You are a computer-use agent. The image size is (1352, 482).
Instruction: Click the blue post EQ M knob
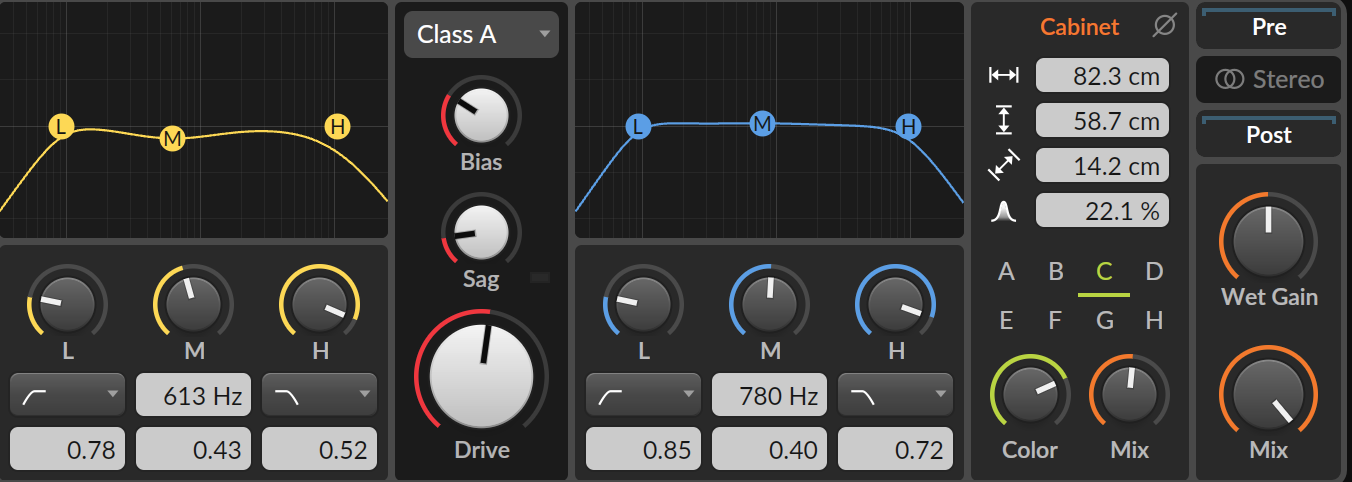coord(769,304)
